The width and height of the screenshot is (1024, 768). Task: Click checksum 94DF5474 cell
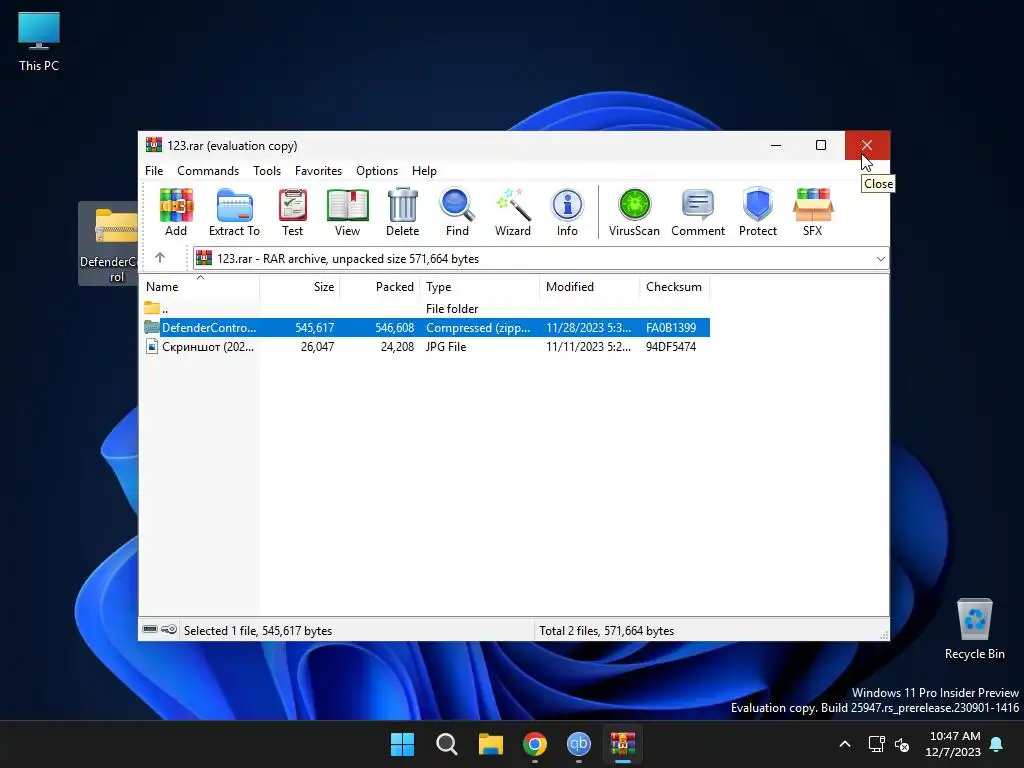click(671, 347)
